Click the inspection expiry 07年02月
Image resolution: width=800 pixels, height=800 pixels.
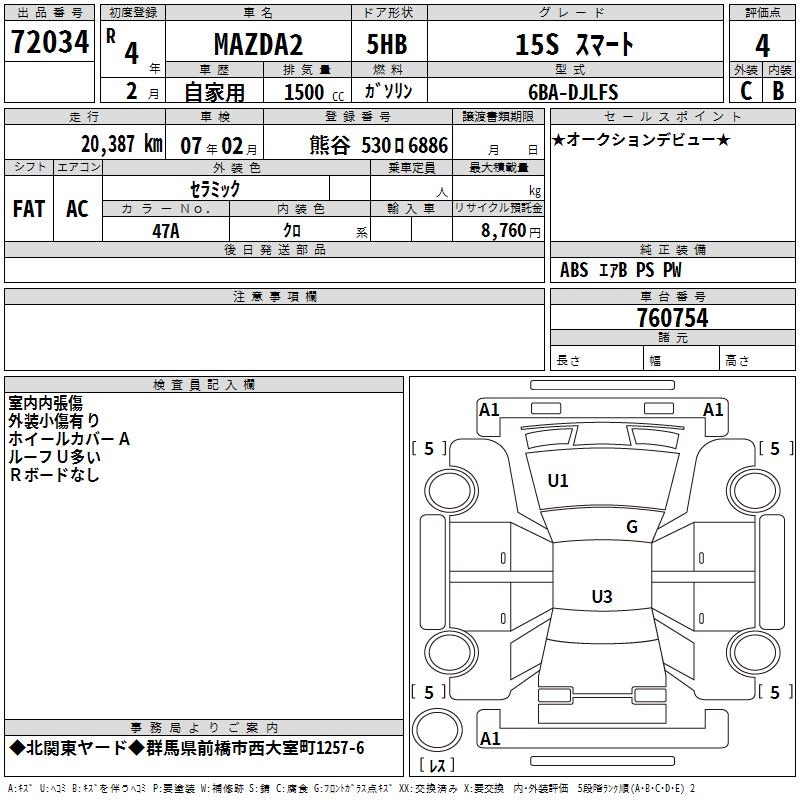pos(218,146)
